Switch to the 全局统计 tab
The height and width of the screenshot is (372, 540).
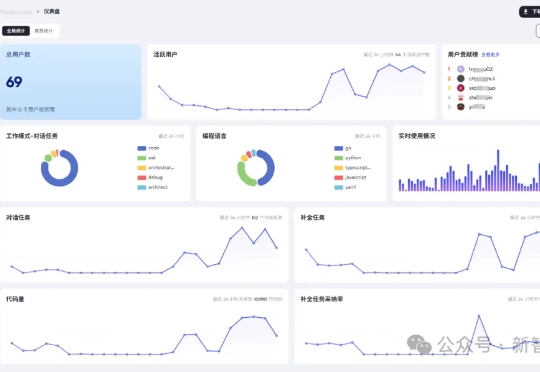(x=16, y=31)
